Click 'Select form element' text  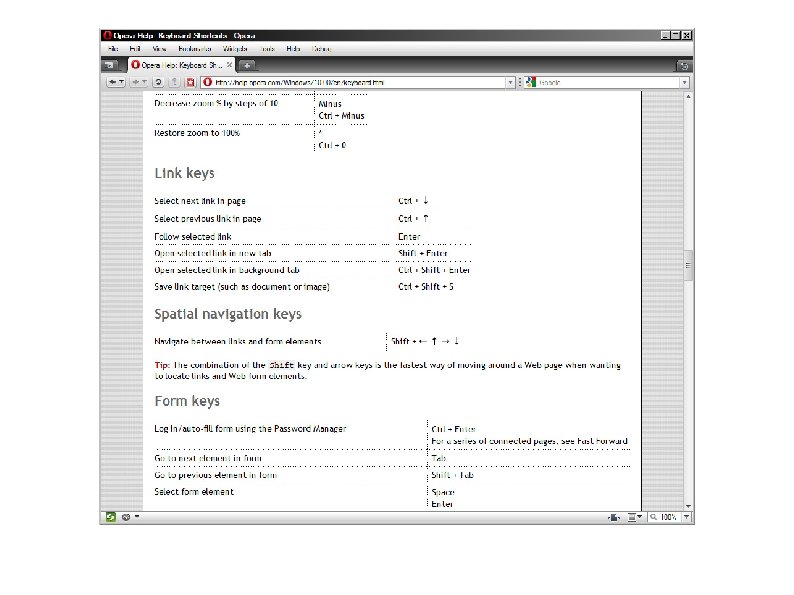click(x=194, y=492)
